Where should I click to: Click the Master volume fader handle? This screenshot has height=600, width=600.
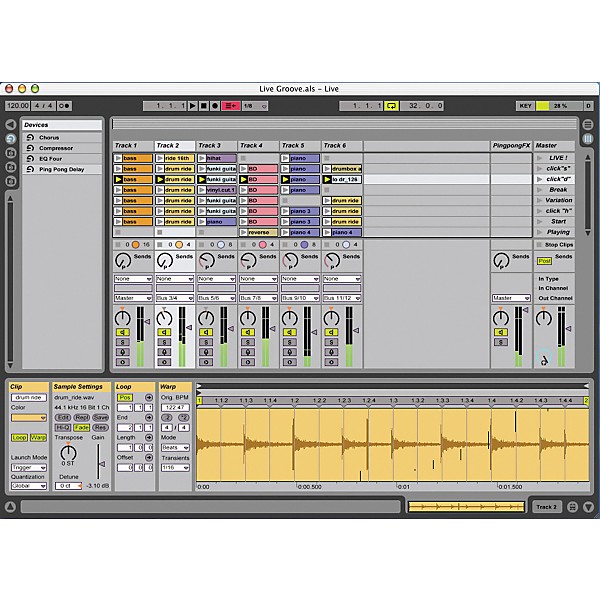569,329
